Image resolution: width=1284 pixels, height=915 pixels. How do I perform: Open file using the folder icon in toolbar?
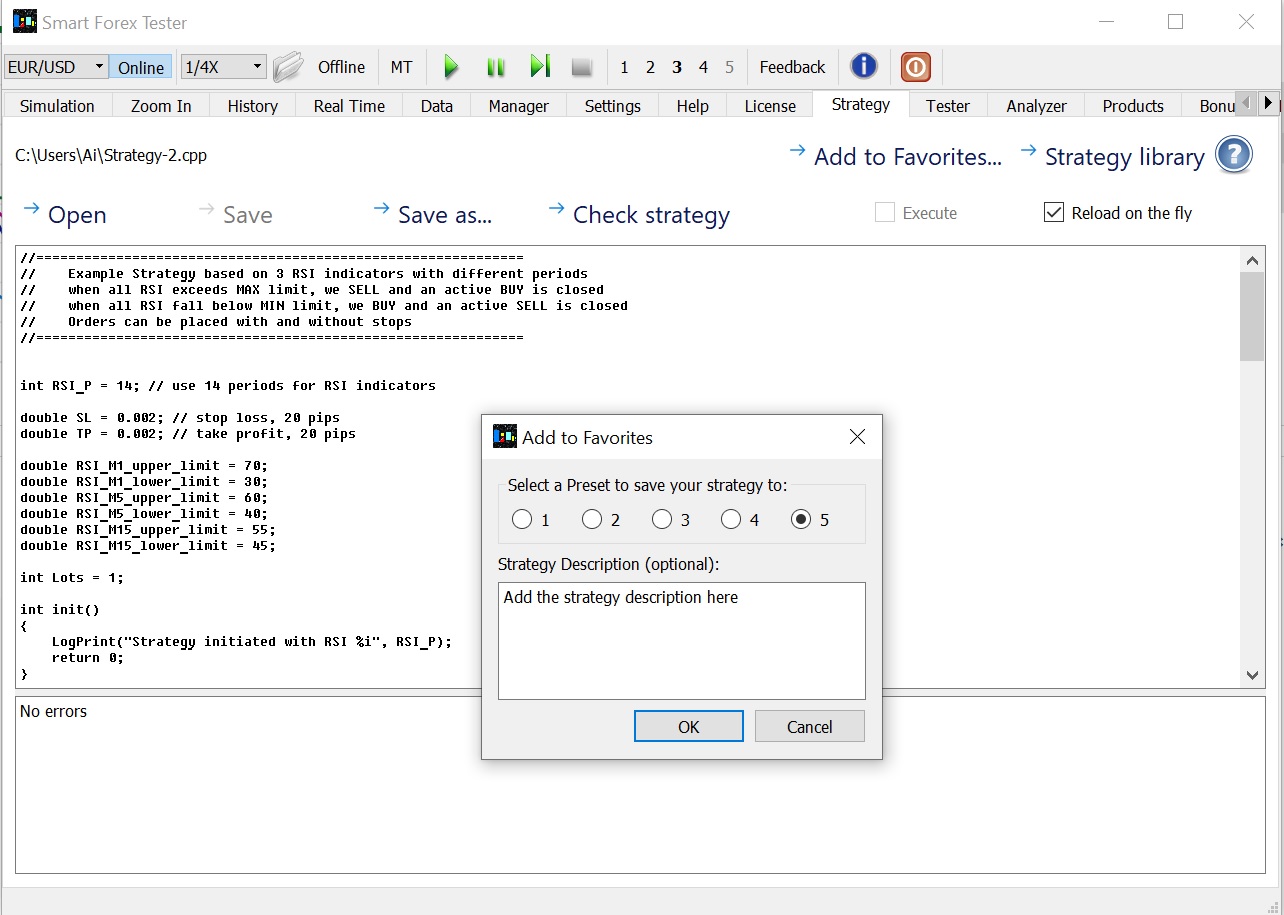[288, 67]
